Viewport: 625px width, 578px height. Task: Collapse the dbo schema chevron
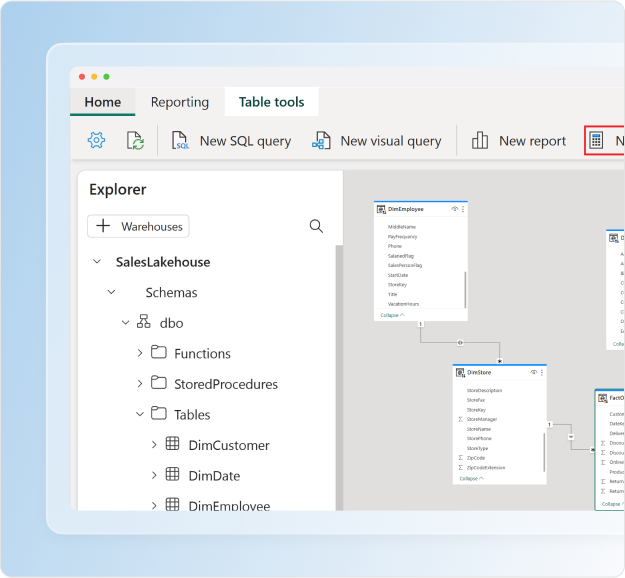[x=126, y=322]
